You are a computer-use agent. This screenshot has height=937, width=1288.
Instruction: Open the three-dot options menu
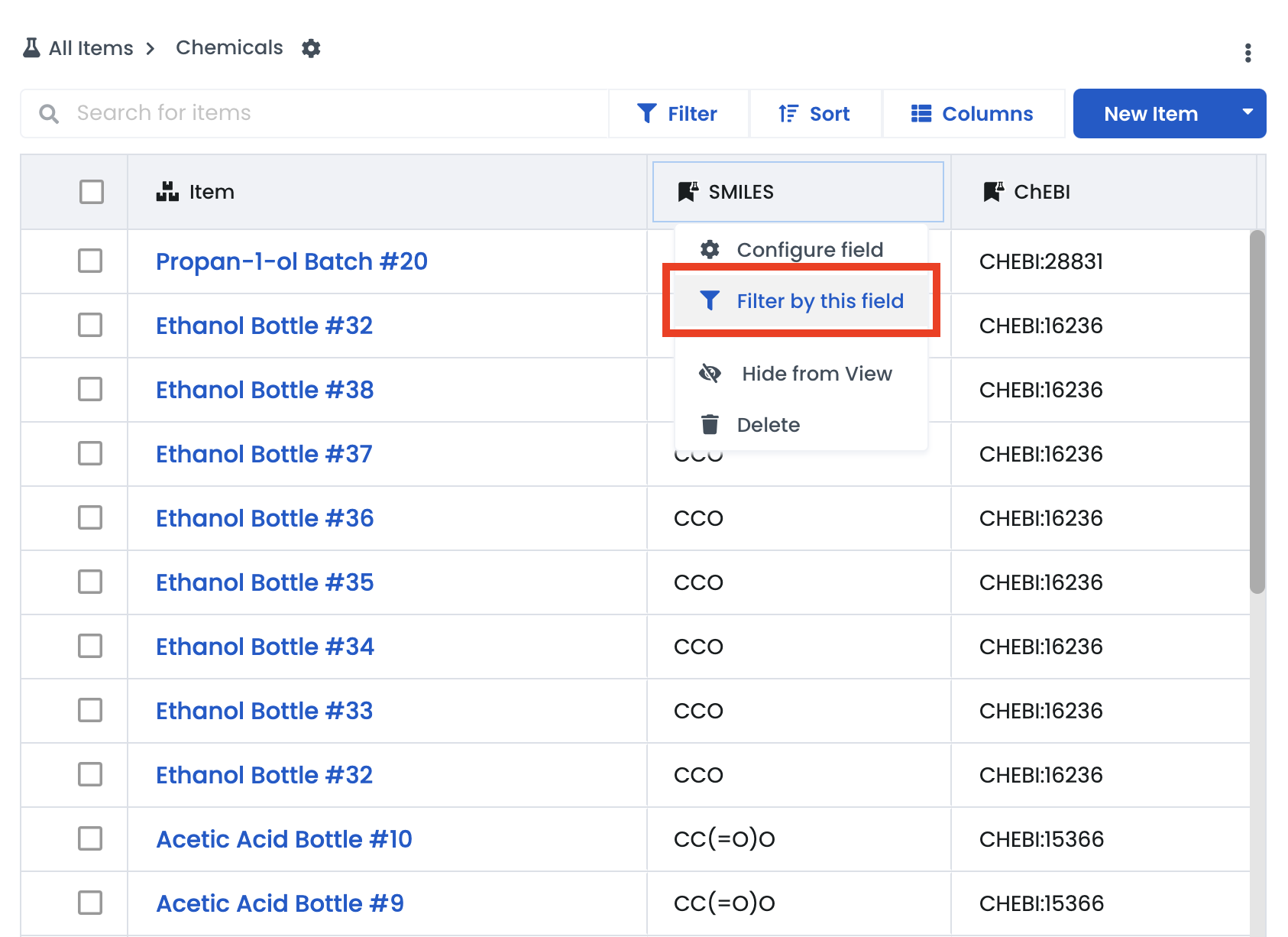tap(1248, 53)
